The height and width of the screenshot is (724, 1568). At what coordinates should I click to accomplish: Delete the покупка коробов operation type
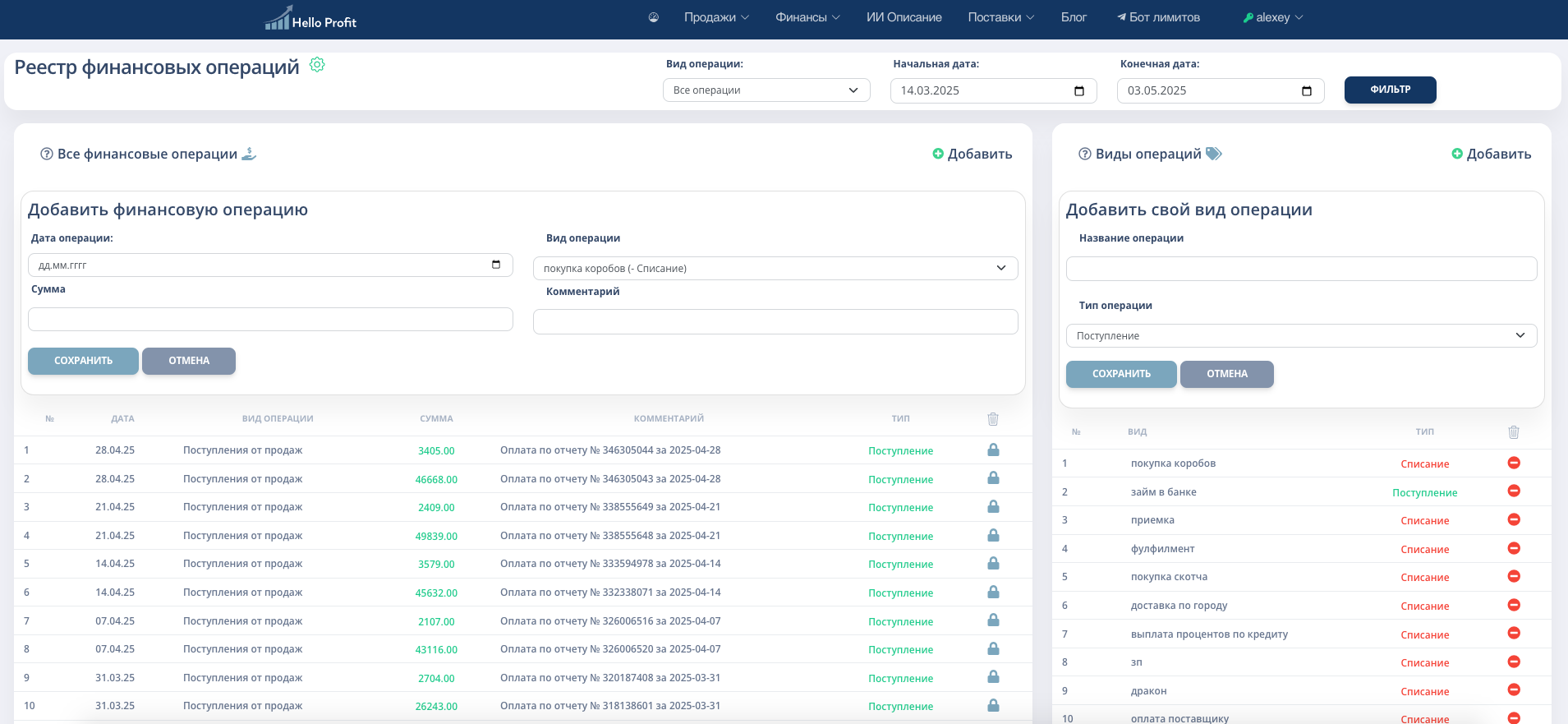(1514, 463)
